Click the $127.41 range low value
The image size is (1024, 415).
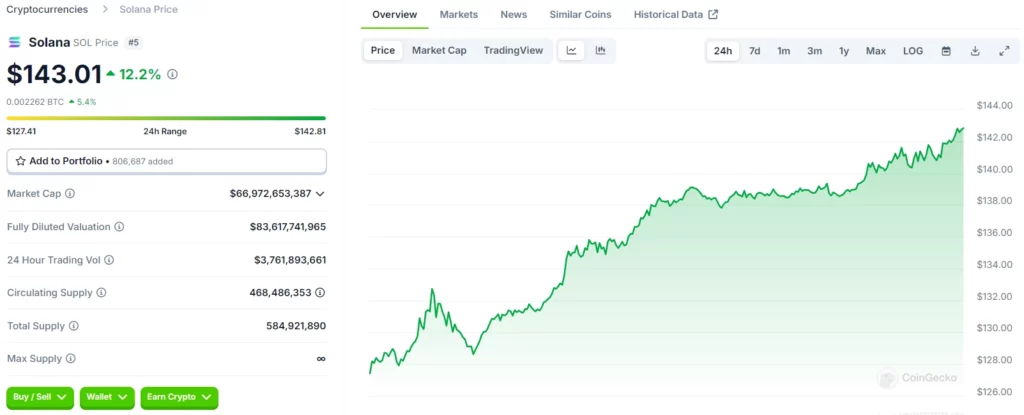tap(21, 131)
